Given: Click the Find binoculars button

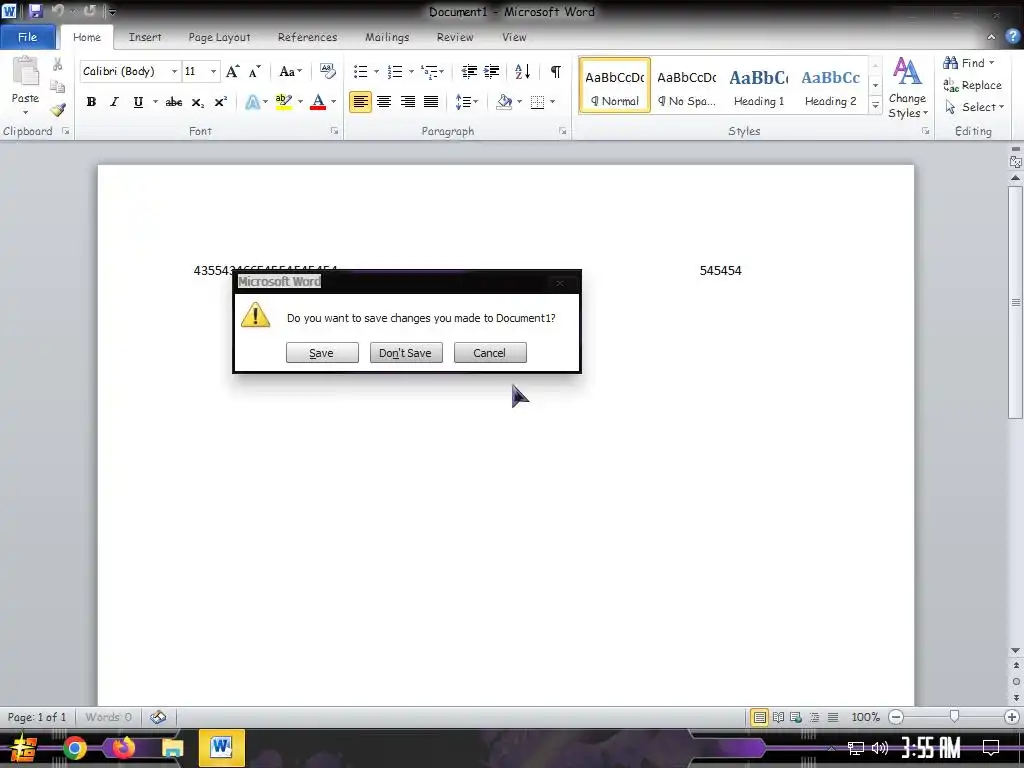Looking at the screenshot, I should pos(968,63).
